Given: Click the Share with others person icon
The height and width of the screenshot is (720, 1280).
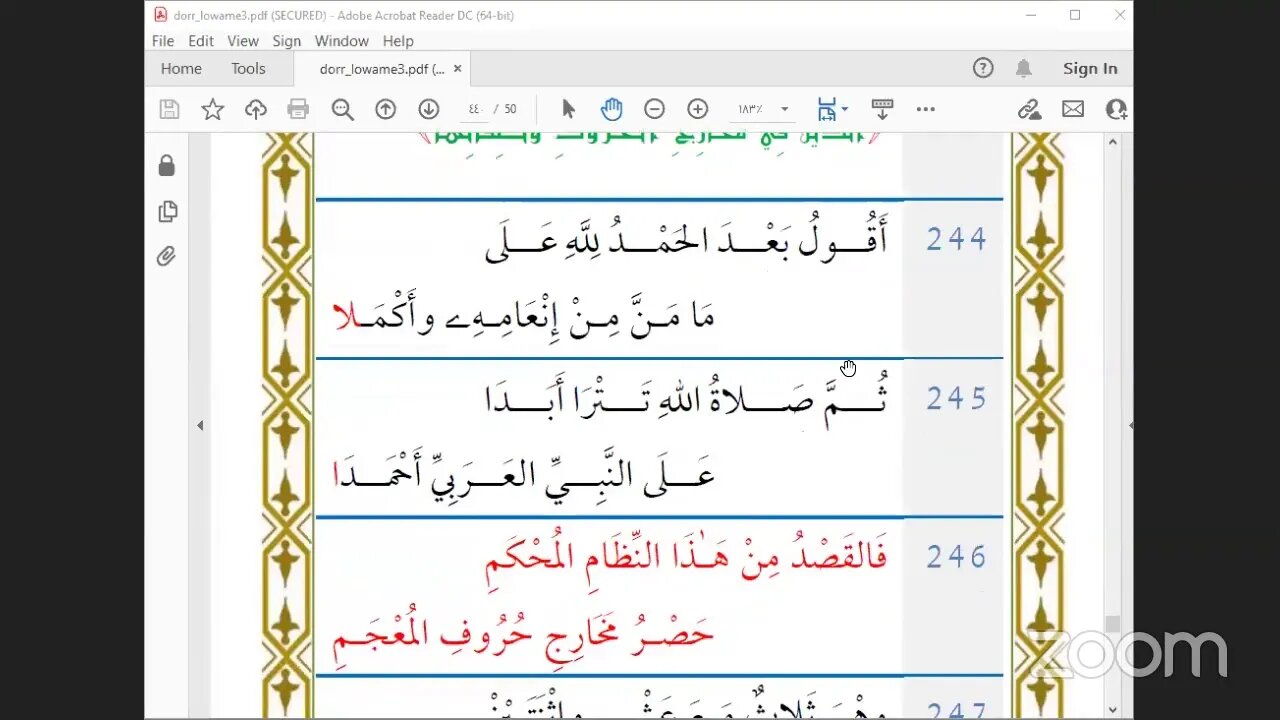Looking at the screenshot, I should coord(1117,109).
